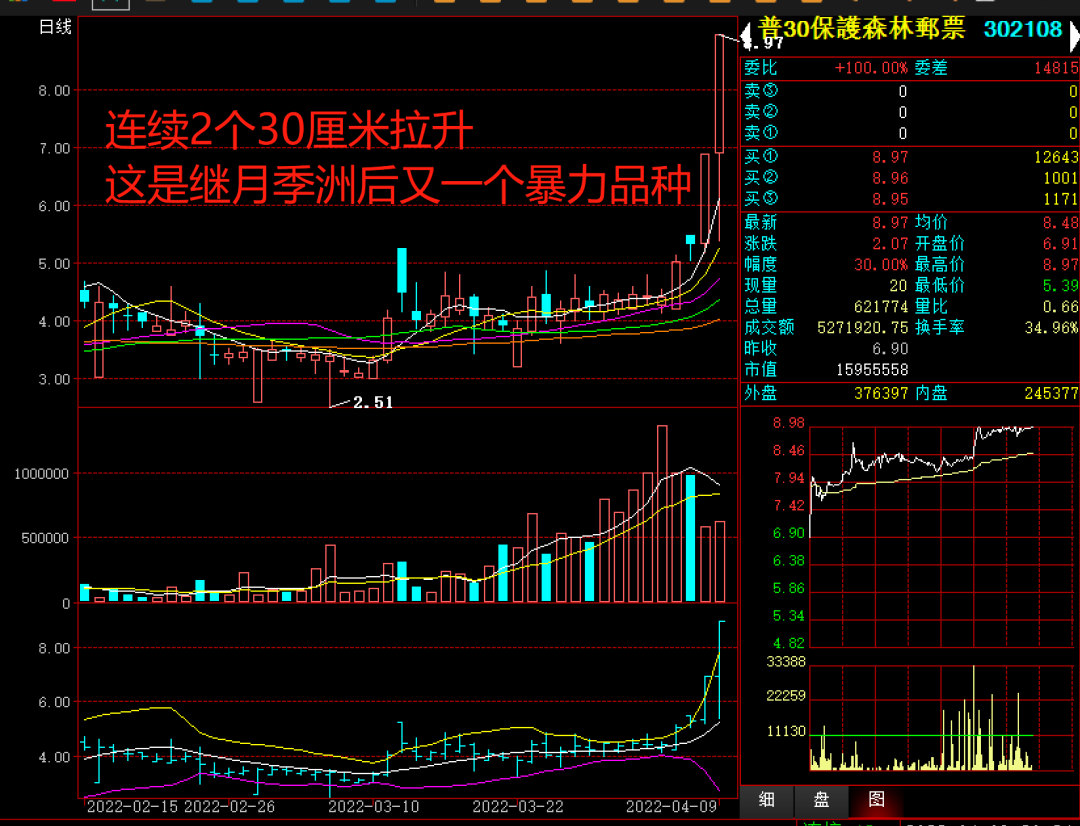Click the 卖③ row label
1080x826 pixels.
[761, 91]
